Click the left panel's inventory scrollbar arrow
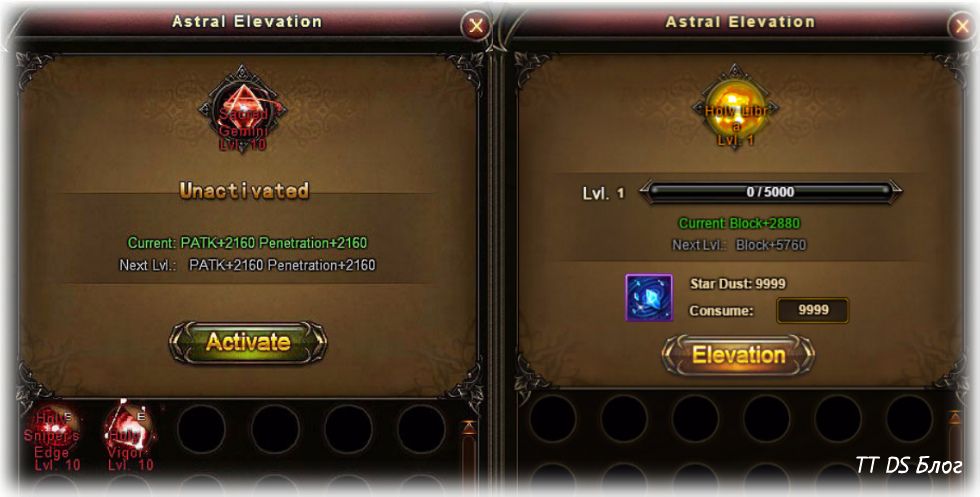Viewport: 980px width, 497px height. pyautogui.click(x=469, y=429)
